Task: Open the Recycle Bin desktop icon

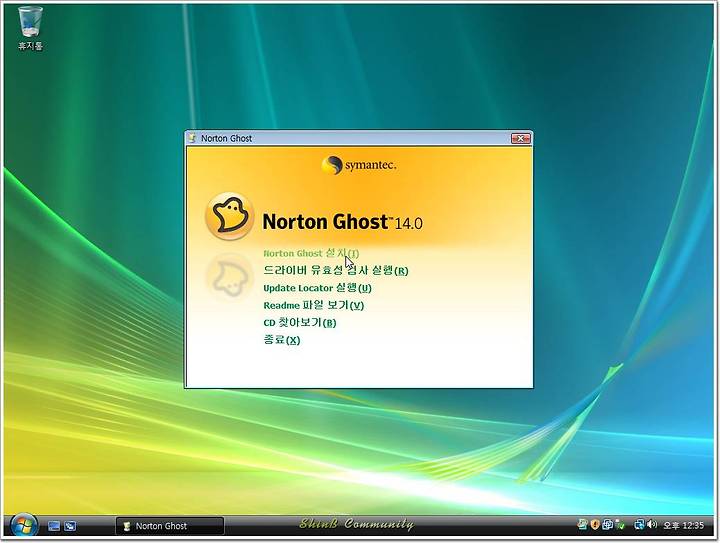Action: [30, 28]
